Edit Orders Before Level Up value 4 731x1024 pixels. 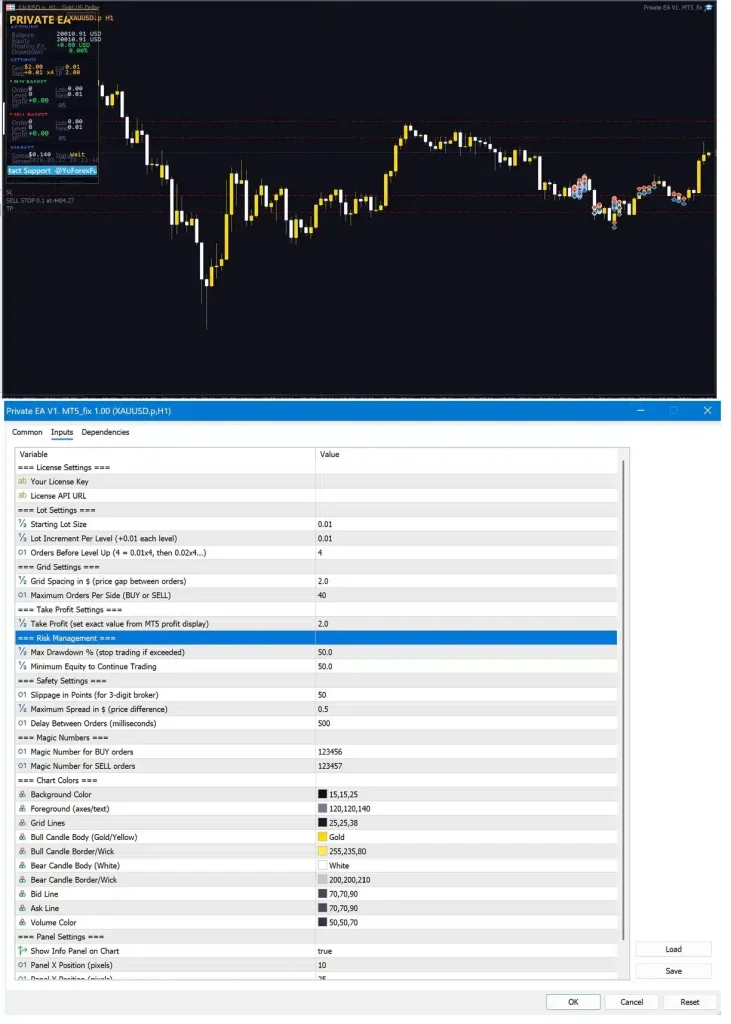[466, 552]
